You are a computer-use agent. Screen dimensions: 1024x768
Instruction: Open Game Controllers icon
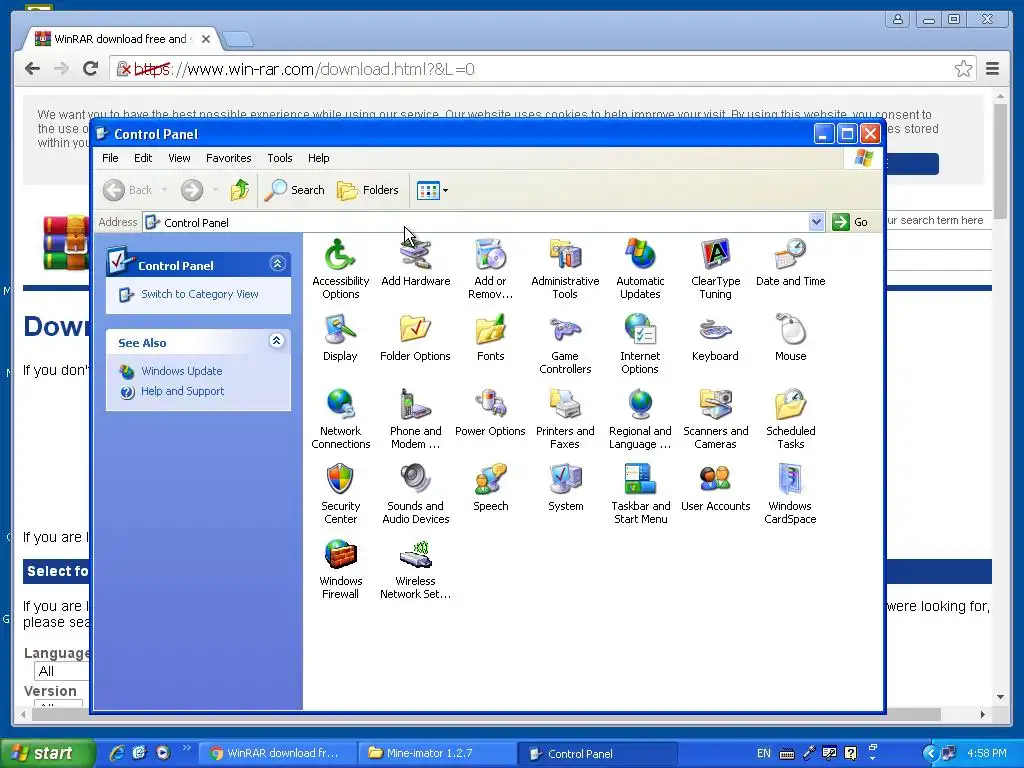pyautogui.click(x=565, y=344)
